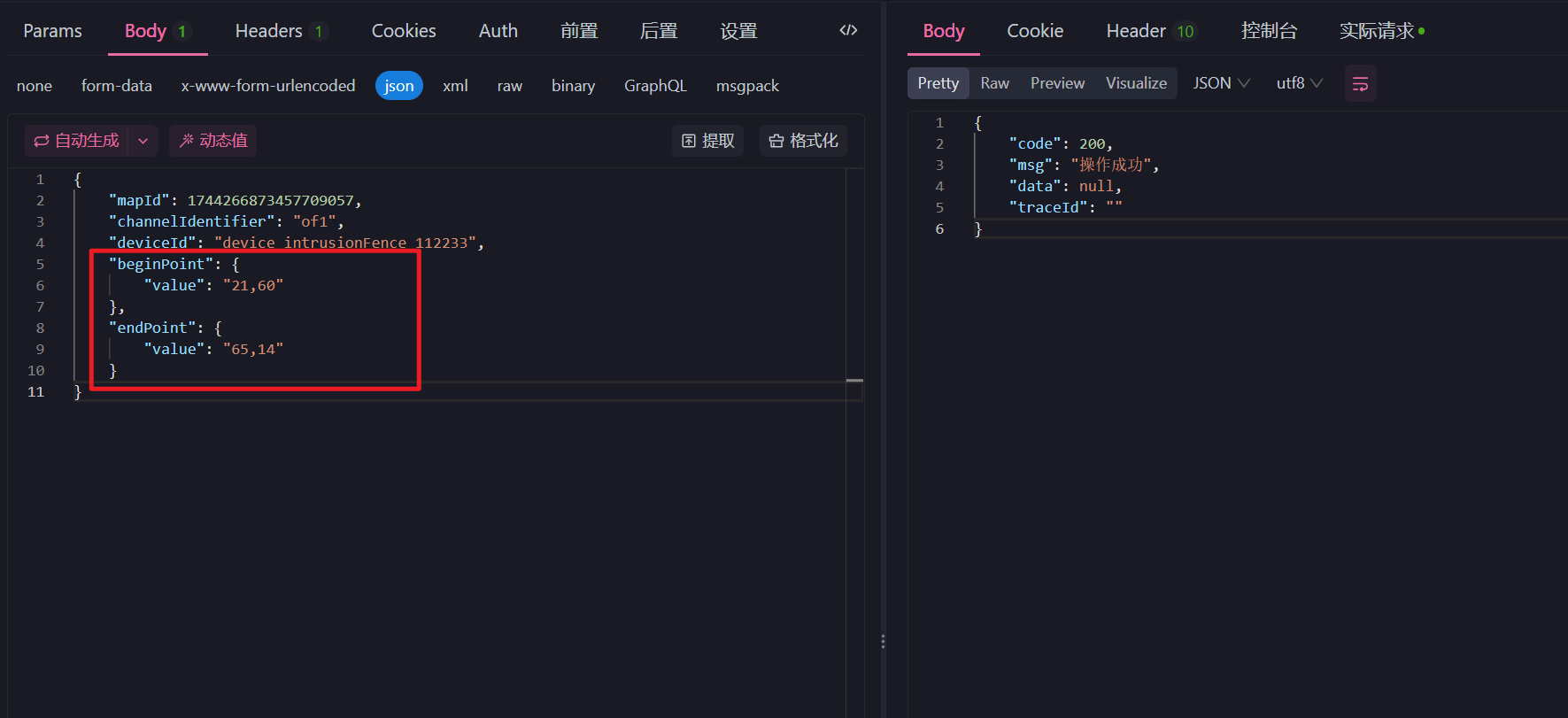
Task: Open the Cookies tab
Action: (x=404, y=31)
